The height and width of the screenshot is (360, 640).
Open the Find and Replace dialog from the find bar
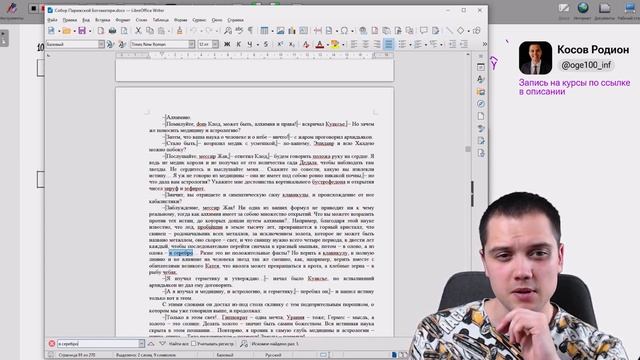click(244, 344)
